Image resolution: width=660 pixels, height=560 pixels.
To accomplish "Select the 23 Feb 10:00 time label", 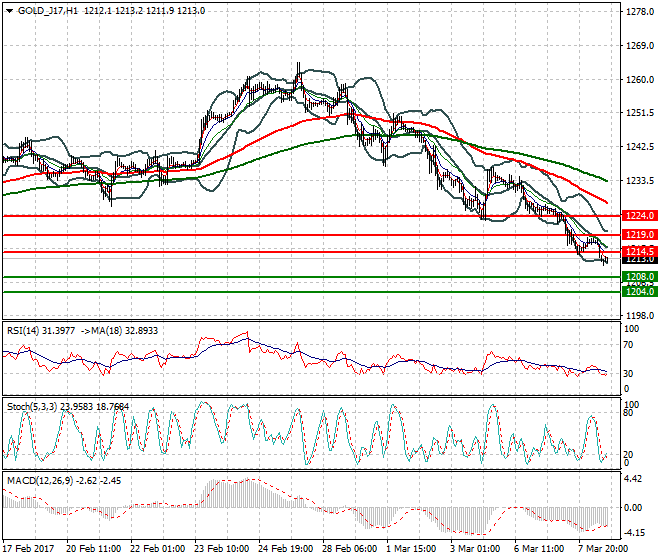I will (x=221, y=549).
